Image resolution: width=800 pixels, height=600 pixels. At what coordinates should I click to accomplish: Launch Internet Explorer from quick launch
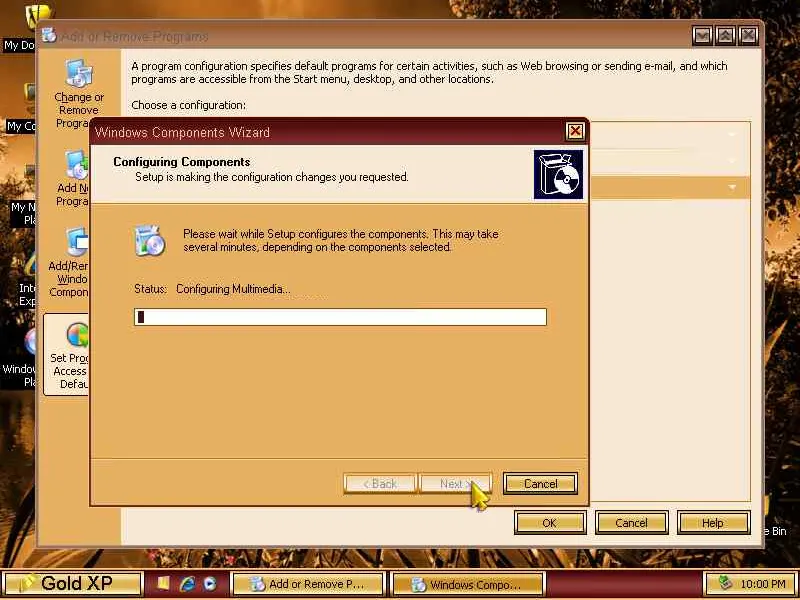187,584
